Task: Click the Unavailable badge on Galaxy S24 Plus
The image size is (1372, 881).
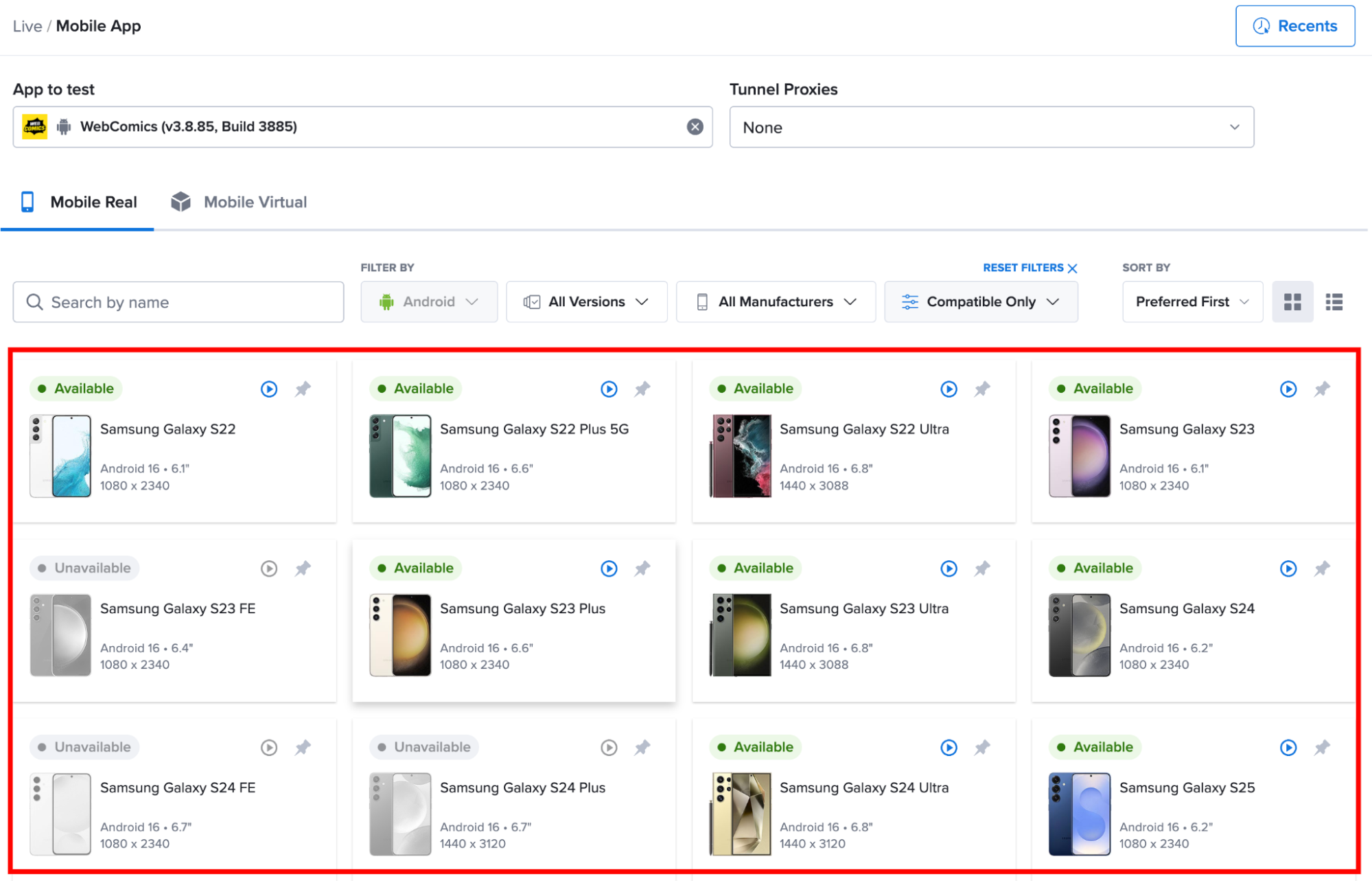Action: pyautogui.click(x=424, y=748)
